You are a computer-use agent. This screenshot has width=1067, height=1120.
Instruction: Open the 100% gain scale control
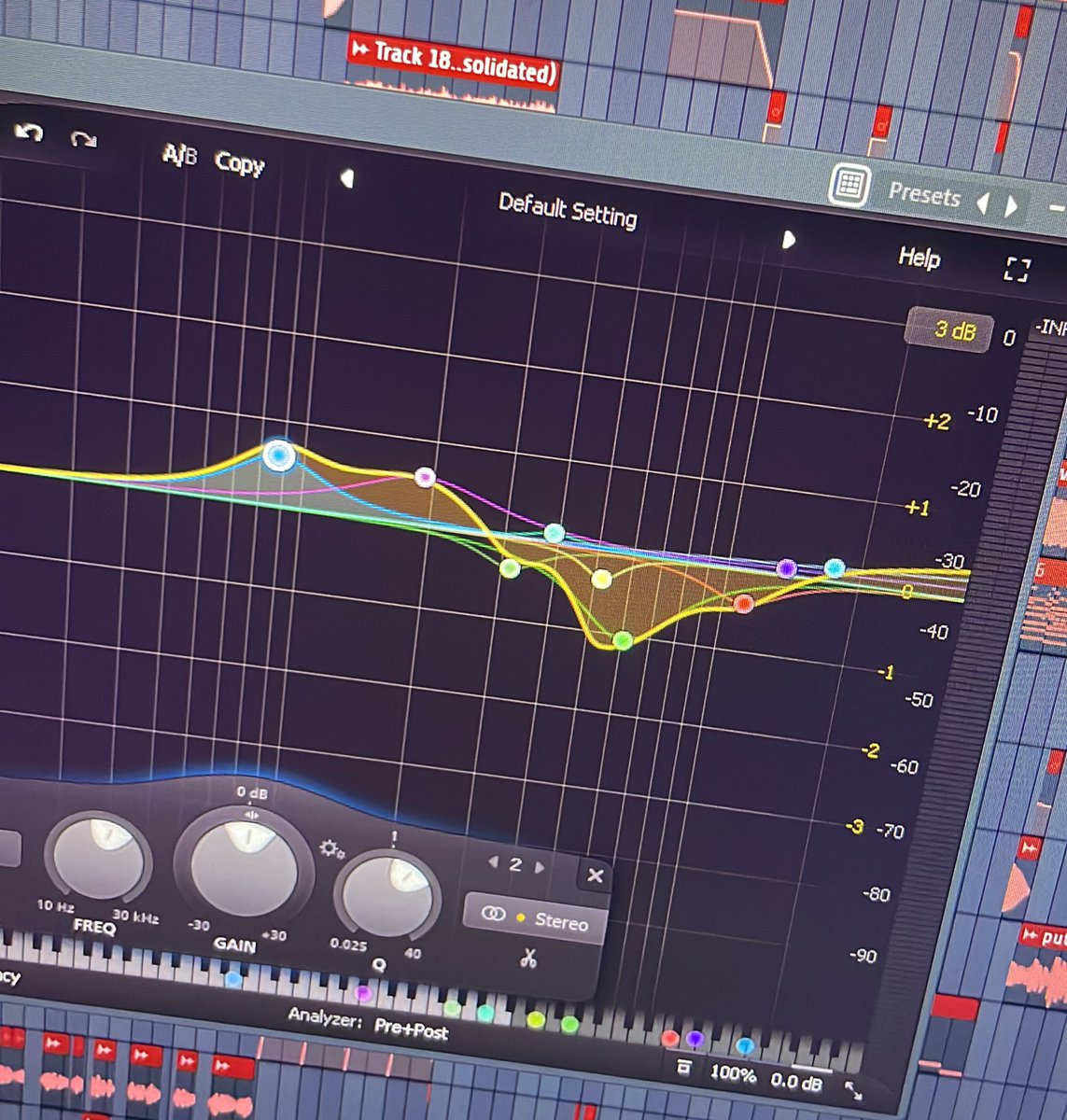[733, 1073]
